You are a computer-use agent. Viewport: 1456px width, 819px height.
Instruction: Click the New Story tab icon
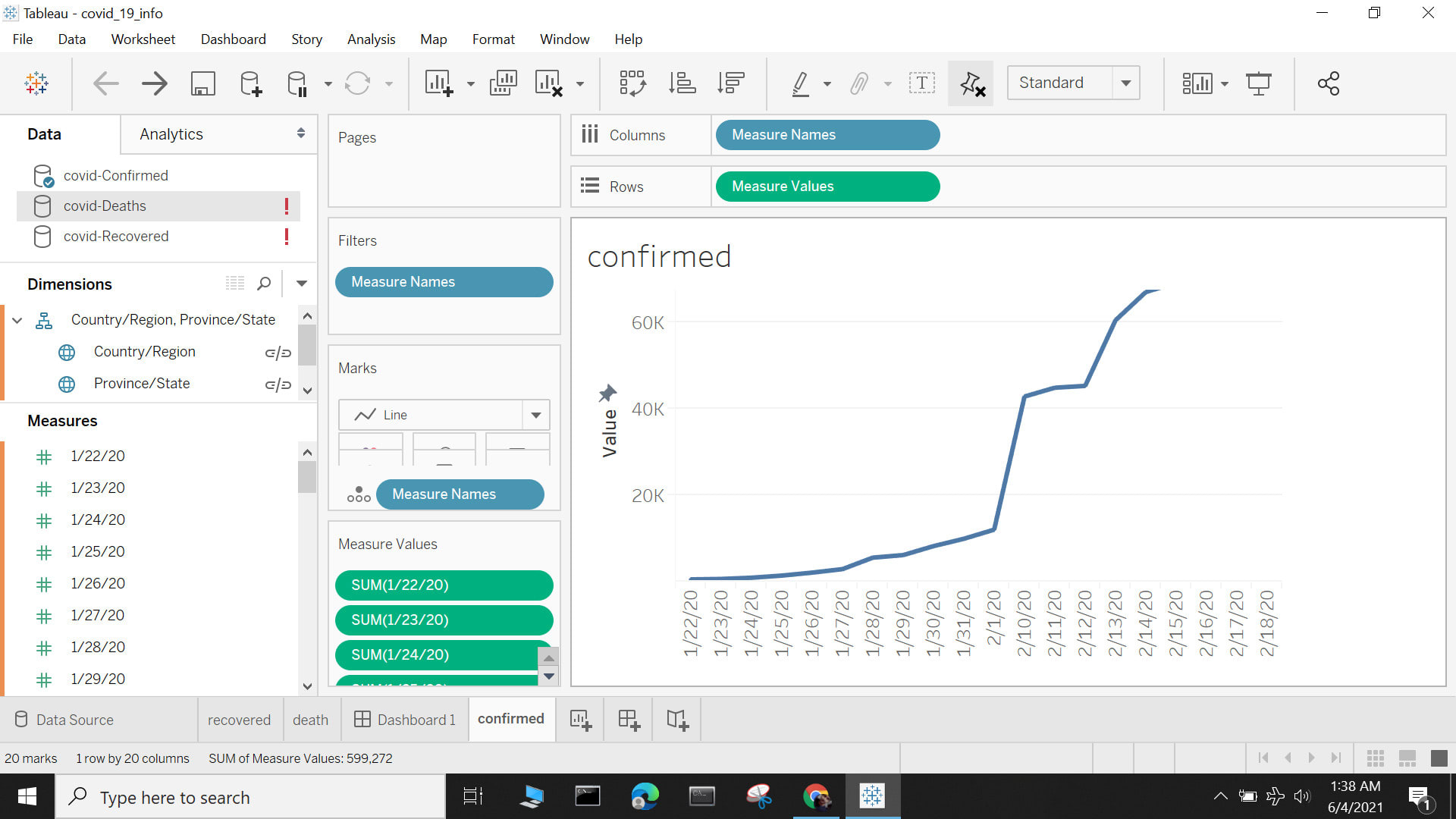click(x=677, y=720)
